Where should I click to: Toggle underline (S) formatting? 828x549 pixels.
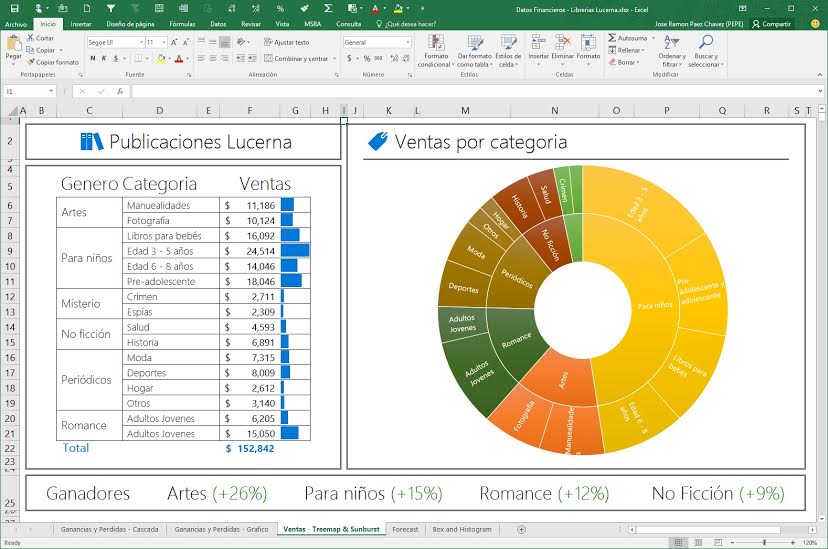pos(117,58)
